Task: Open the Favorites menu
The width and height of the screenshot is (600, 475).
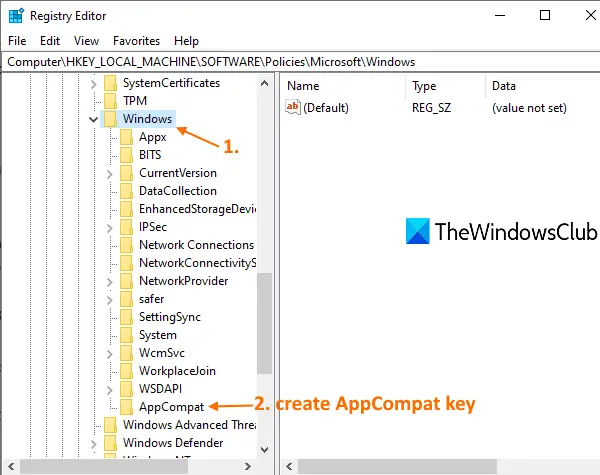Action: [137, 41]
